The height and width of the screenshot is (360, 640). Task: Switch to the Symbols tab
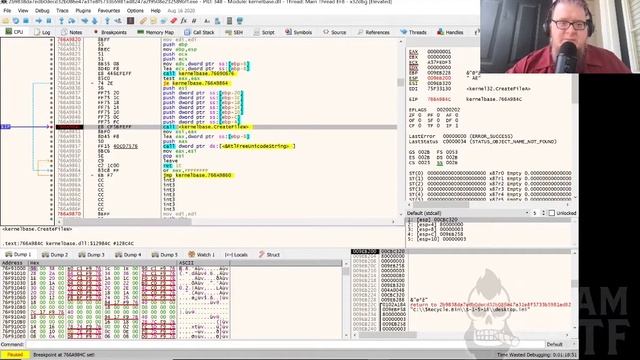(x=298, y=32)
